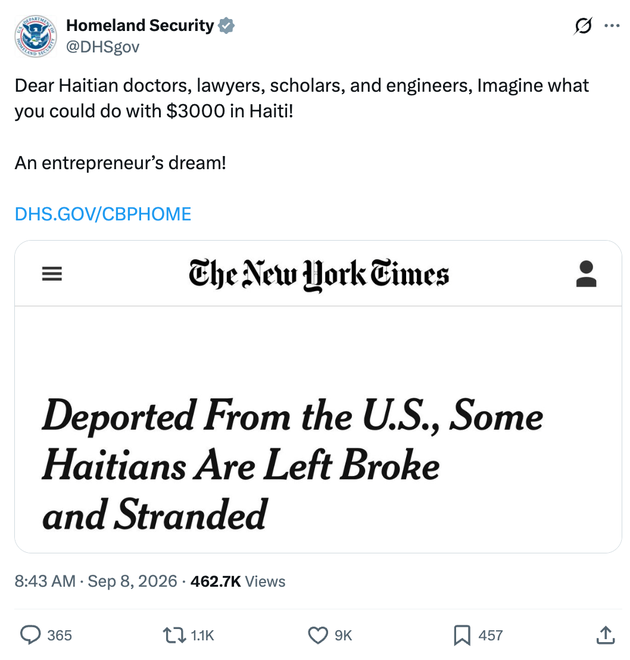Open the Grok icon at top right
The height and width of the screenshot is (660, 630).
coord(583,26)
